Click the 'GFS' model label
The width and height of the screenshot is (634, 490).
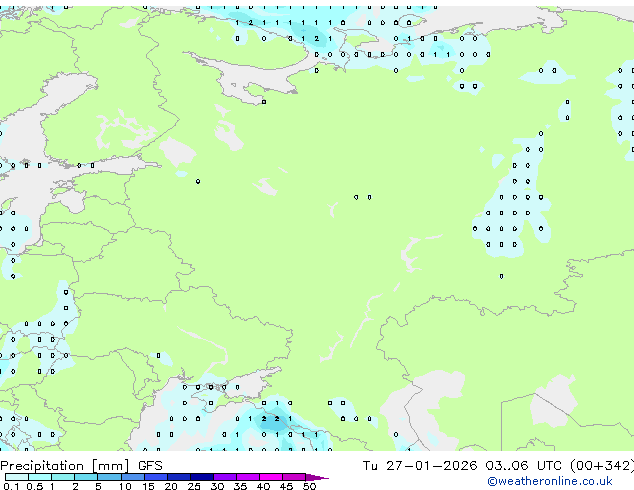point(150,466)
